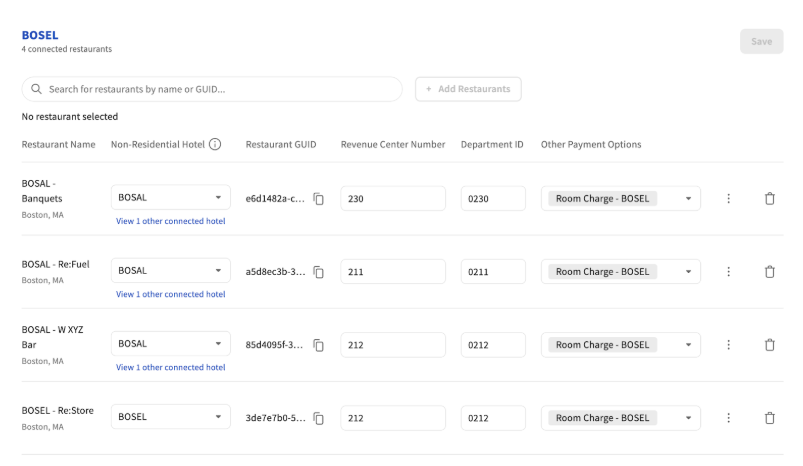Viewport: 803px width, 466px height.
Task: Delete the BOSAL - Banquets row
Action: pyautogui.click(x=770, y=199)
